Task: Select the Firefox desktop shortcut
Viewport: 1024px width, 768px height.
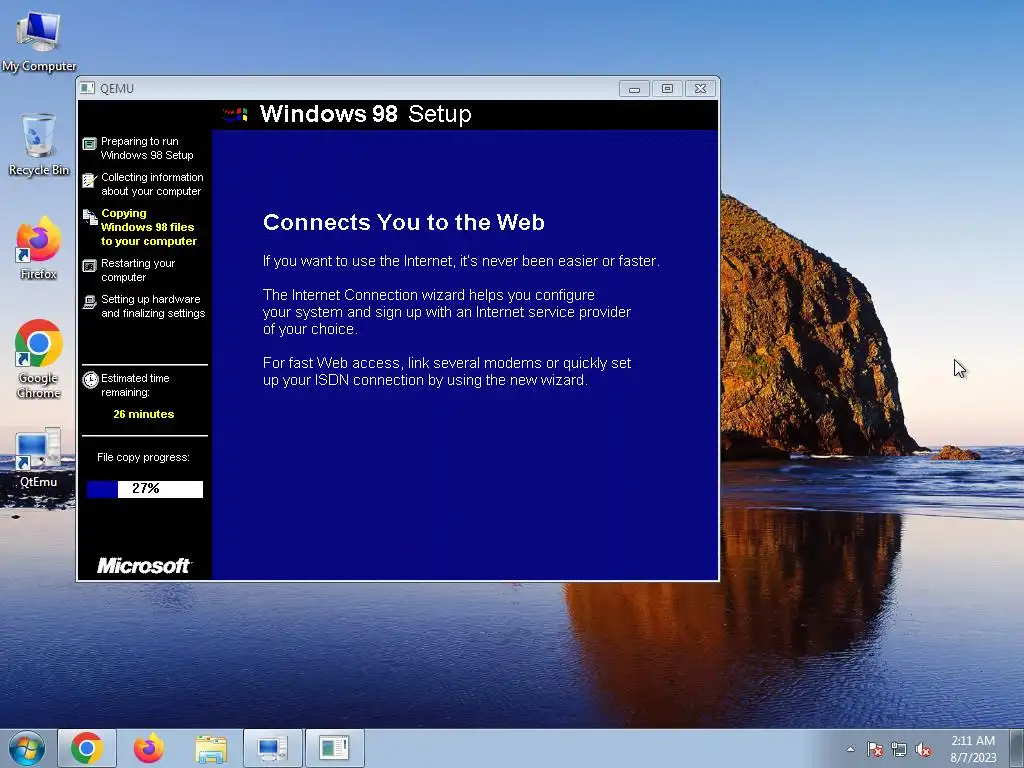Action: 39,249
